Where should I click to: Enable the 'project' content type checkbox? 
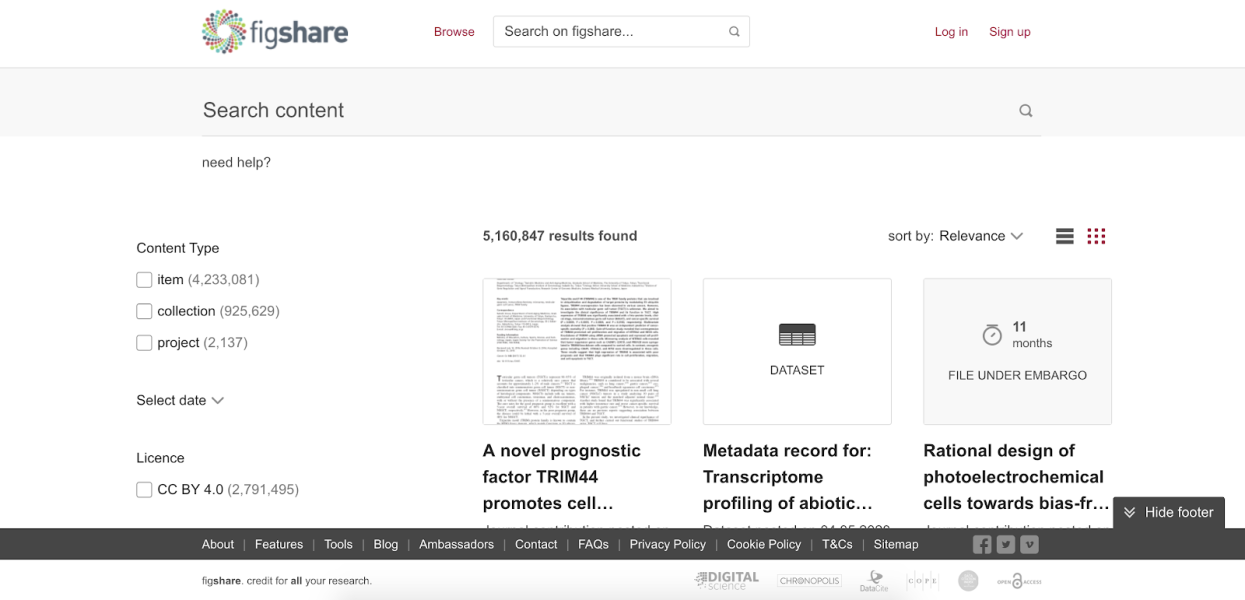point(144,343)
